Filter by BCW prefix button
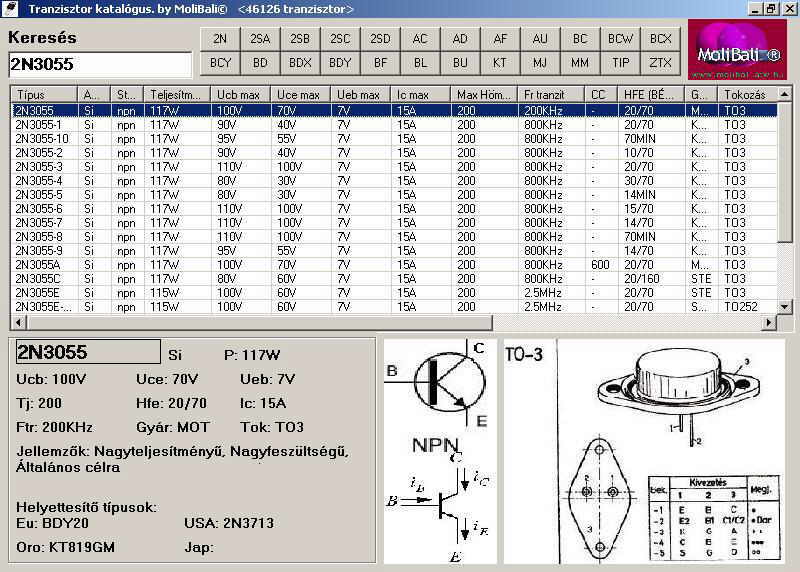800x572 pixels. tap(620, 39)
